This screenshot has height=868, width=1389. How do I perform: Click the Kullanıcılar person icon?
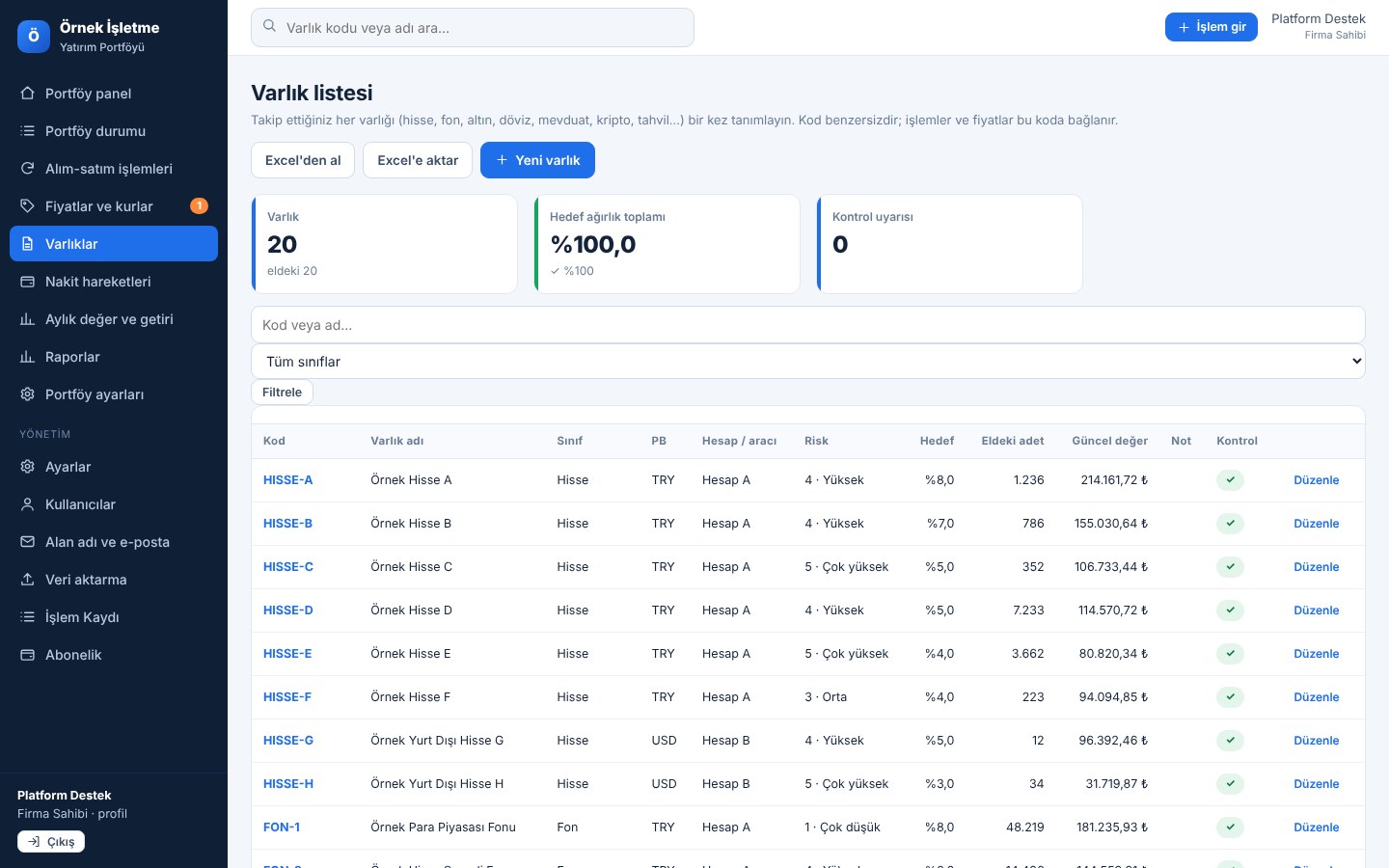27,504
